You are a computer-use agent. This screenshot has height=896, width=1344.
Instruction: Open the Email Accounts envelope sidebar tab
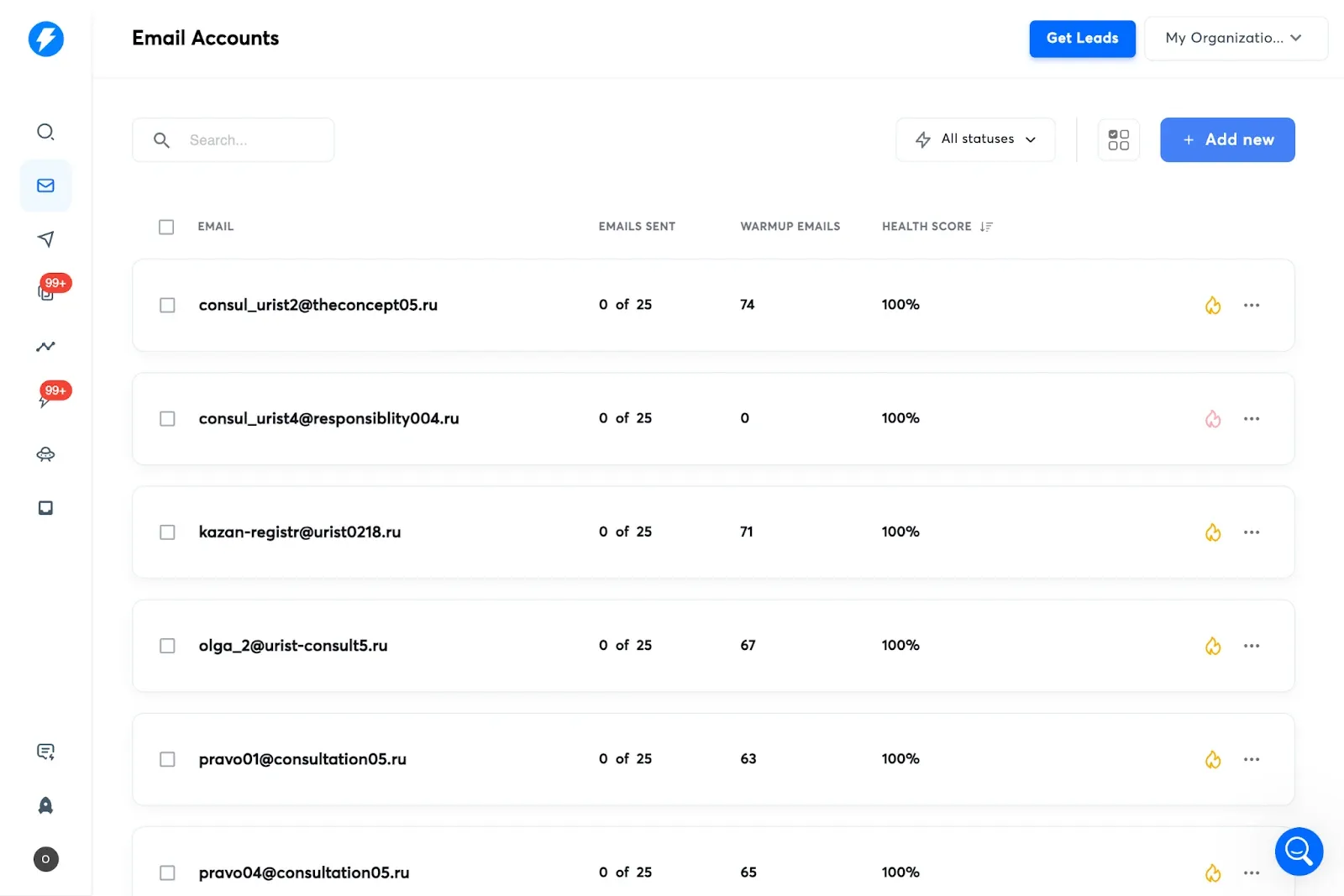click(45, 186)
